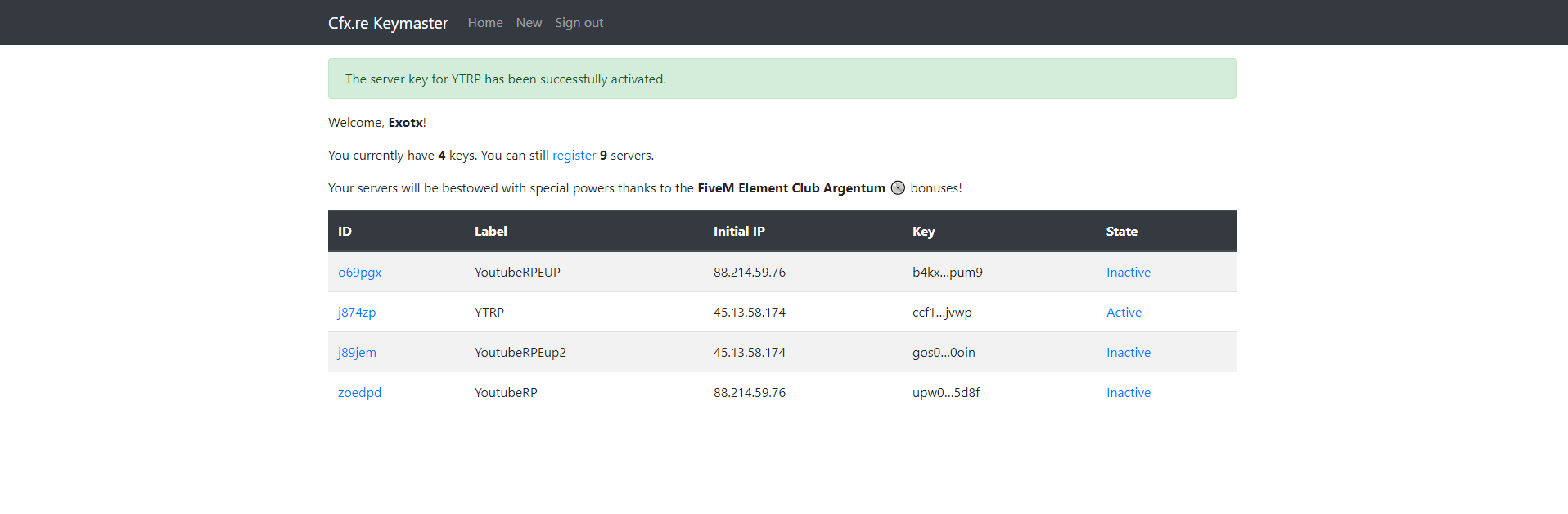Click the Argentum tier badge icon
The image size is (1568, 514).
[x=898, y=187]
